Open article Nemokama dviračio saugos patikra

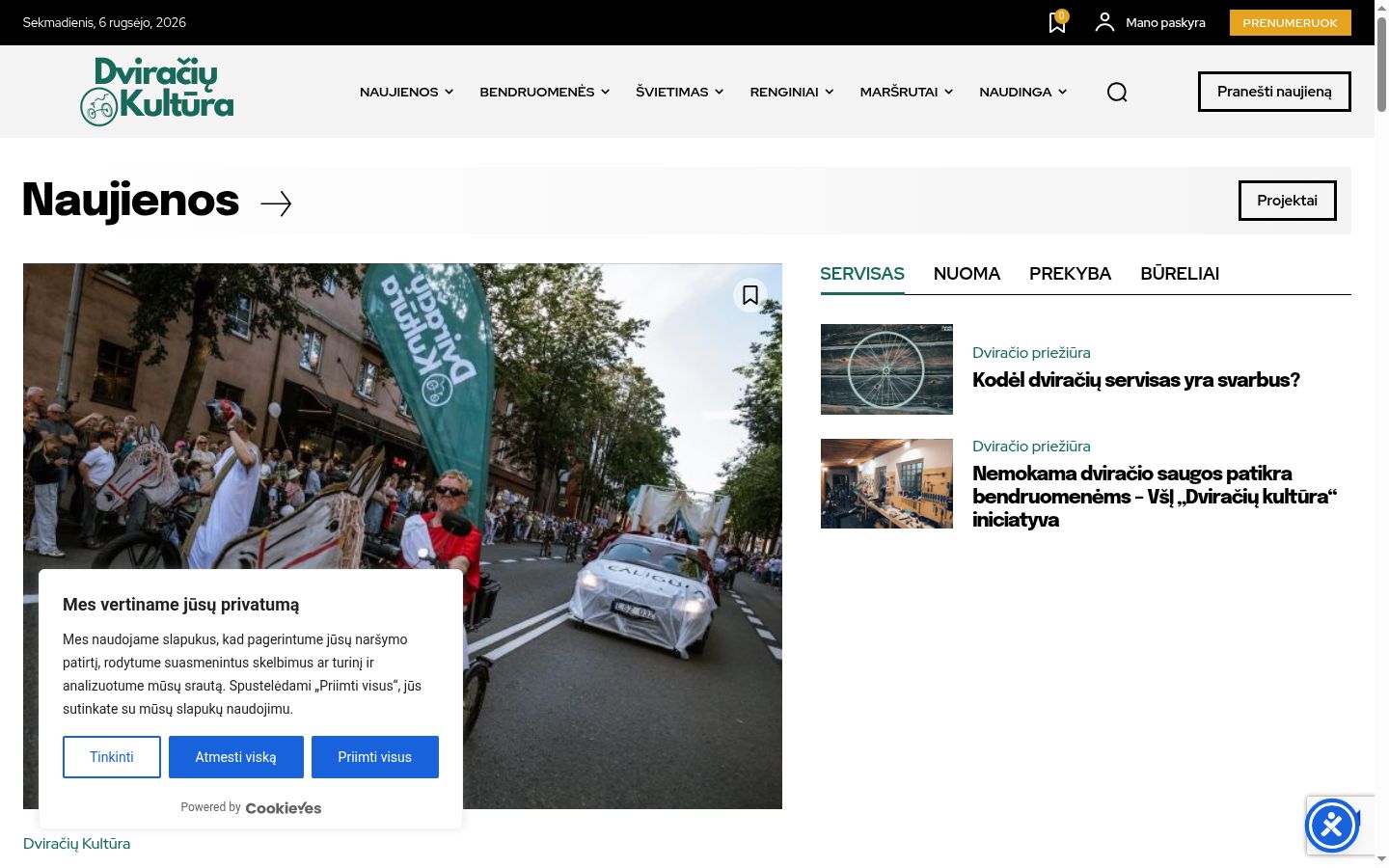coord(1155,497)
